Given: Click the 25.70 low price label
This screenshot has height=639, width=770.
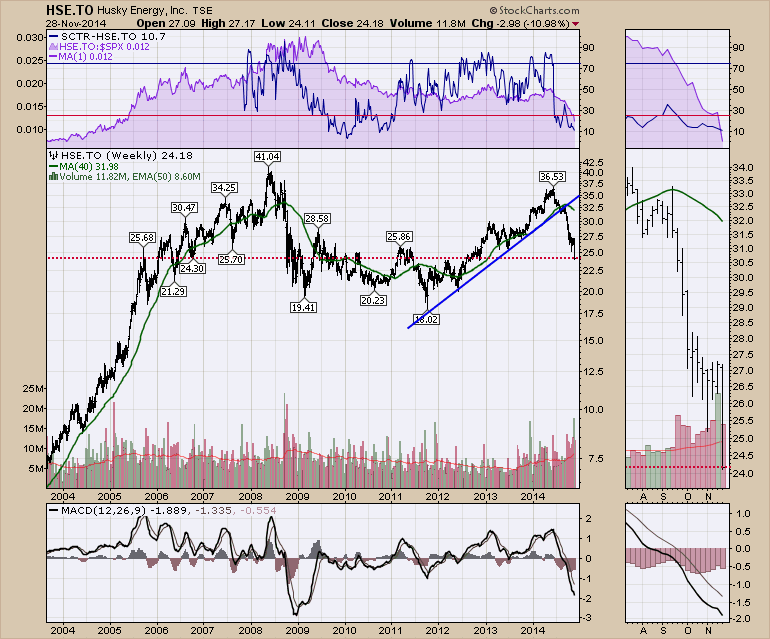Looking at the screenshot, I should click(231, 259).
